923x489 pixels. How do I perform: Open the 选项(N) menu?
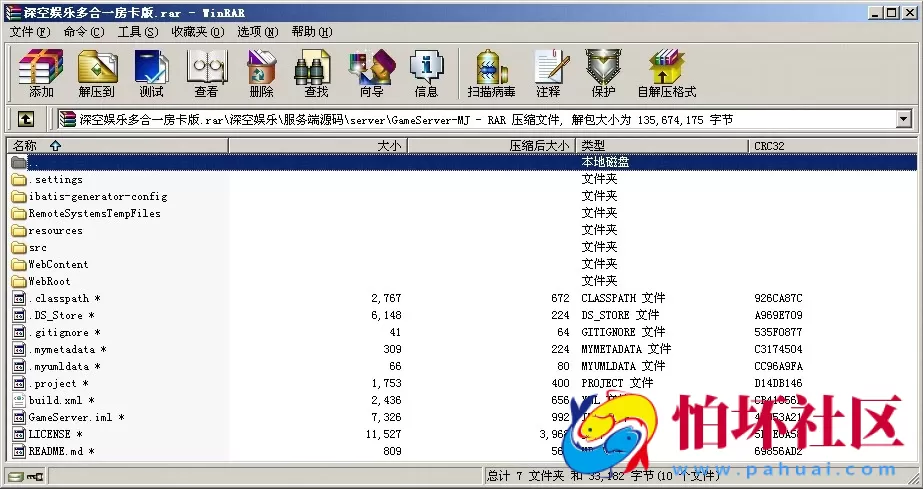[x=258, y=32]
